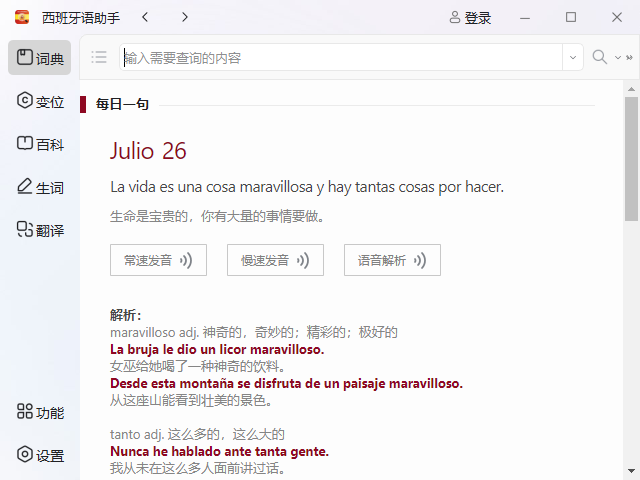640x480 pixels.
Task: Go to 生词 vocabulary notebook
Action: [40, 187]
